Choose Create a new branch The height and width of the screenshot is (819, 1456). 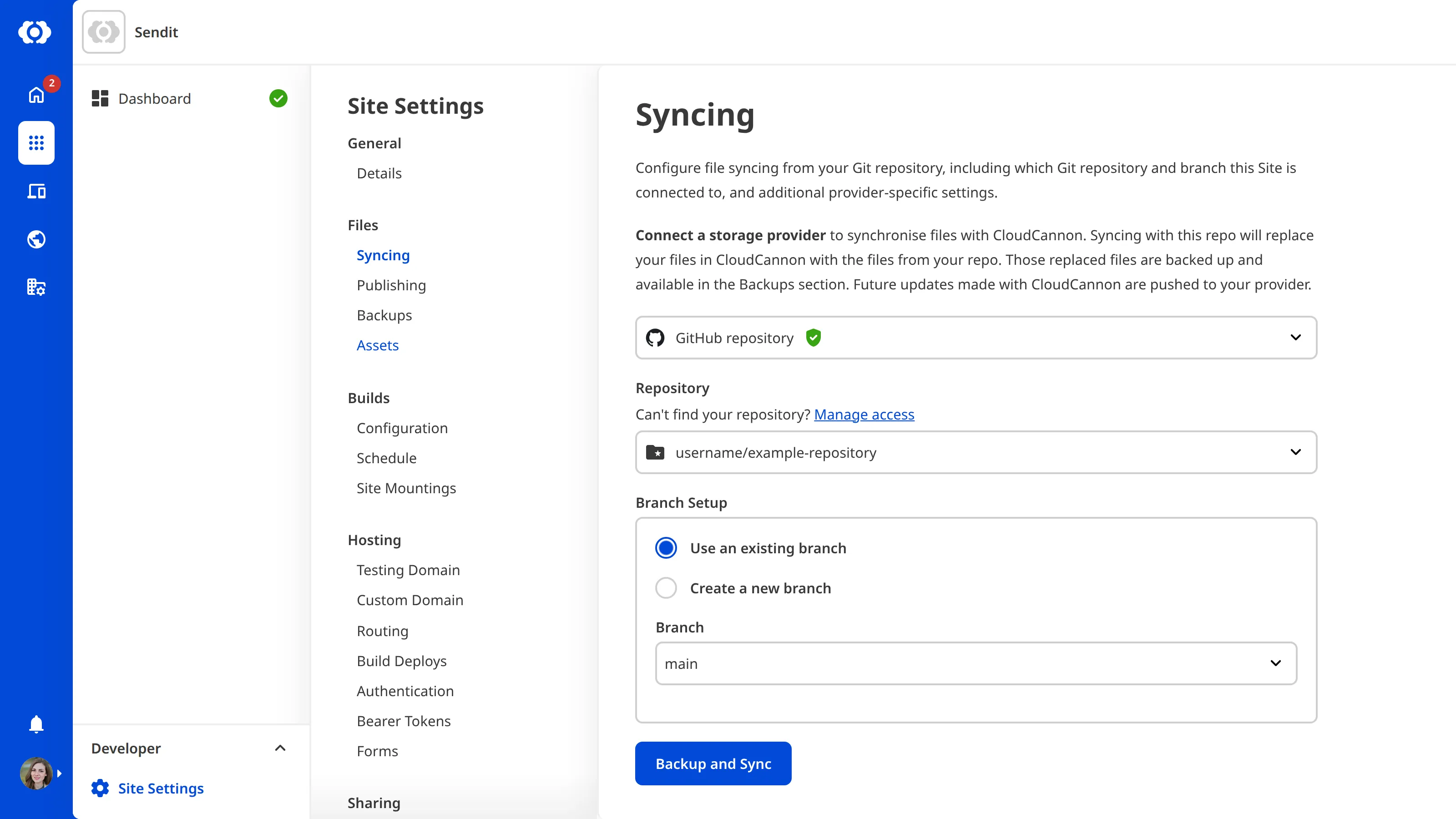click(x=666, y=588)
